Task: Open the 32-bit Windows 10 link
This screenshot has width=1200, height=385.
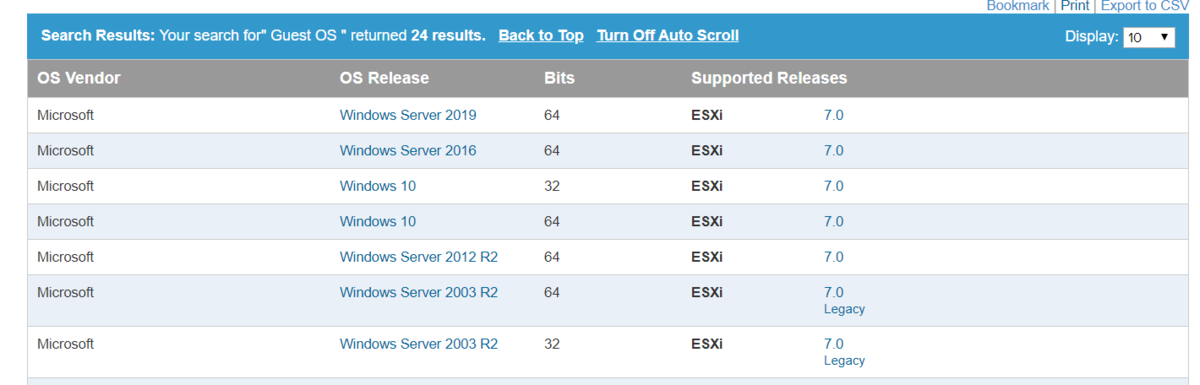Action: [378, 186]
